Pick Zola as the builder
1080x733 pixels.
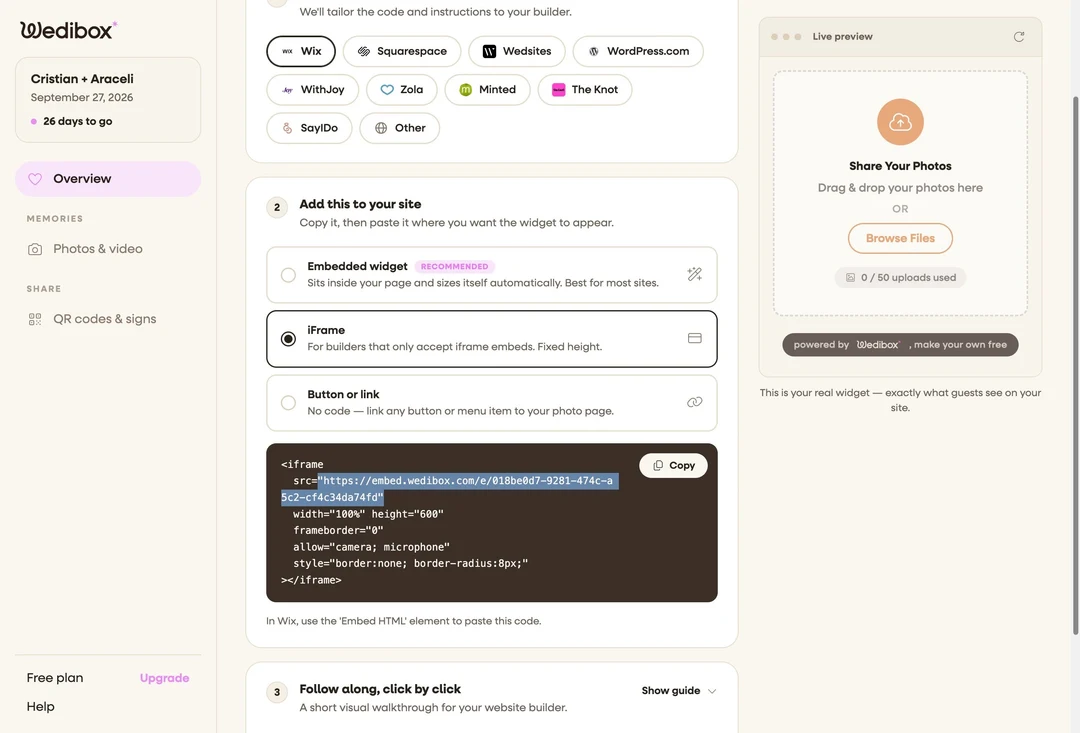click(402, 90)
